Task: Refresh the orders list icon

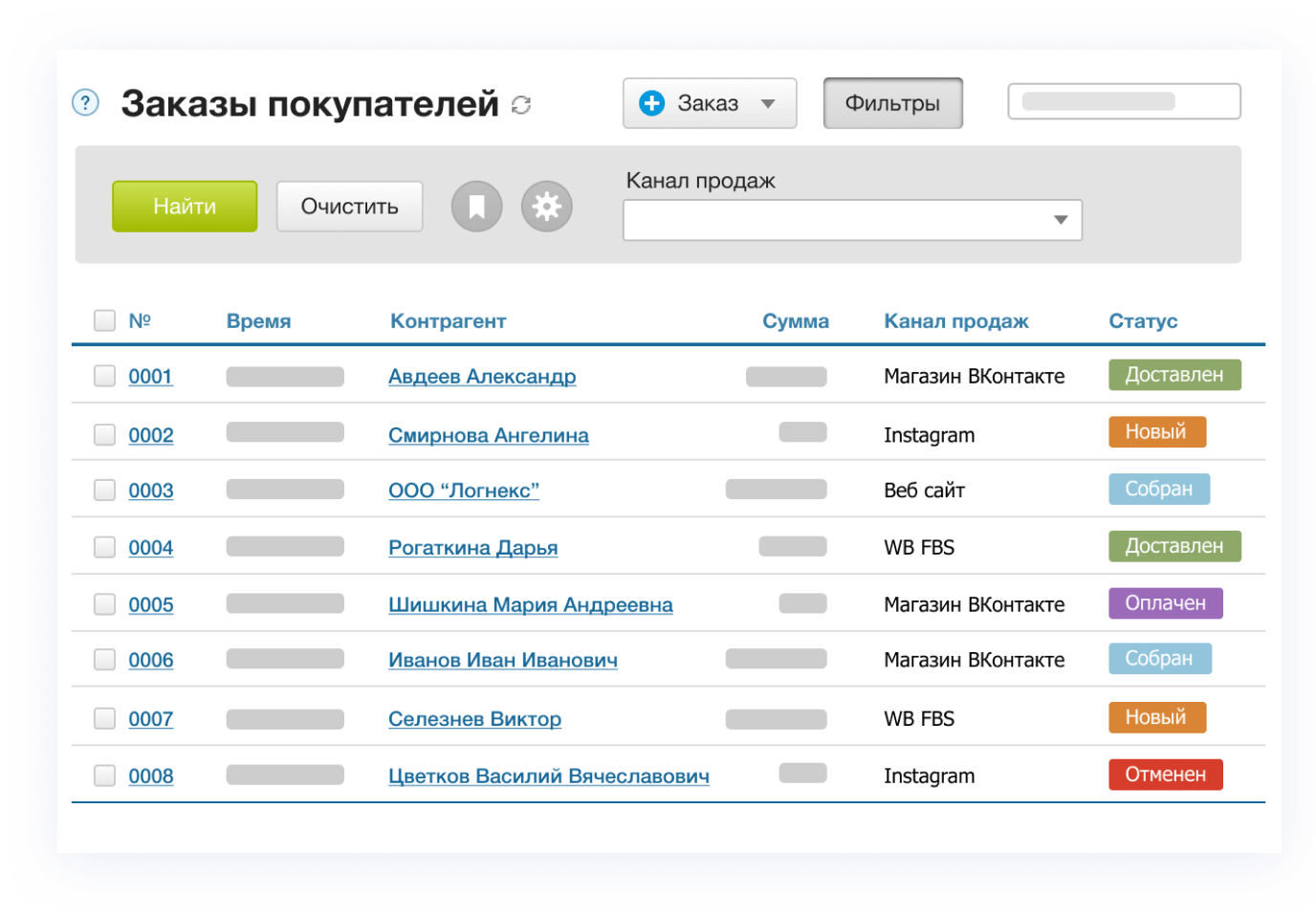Action: [521, 104]
